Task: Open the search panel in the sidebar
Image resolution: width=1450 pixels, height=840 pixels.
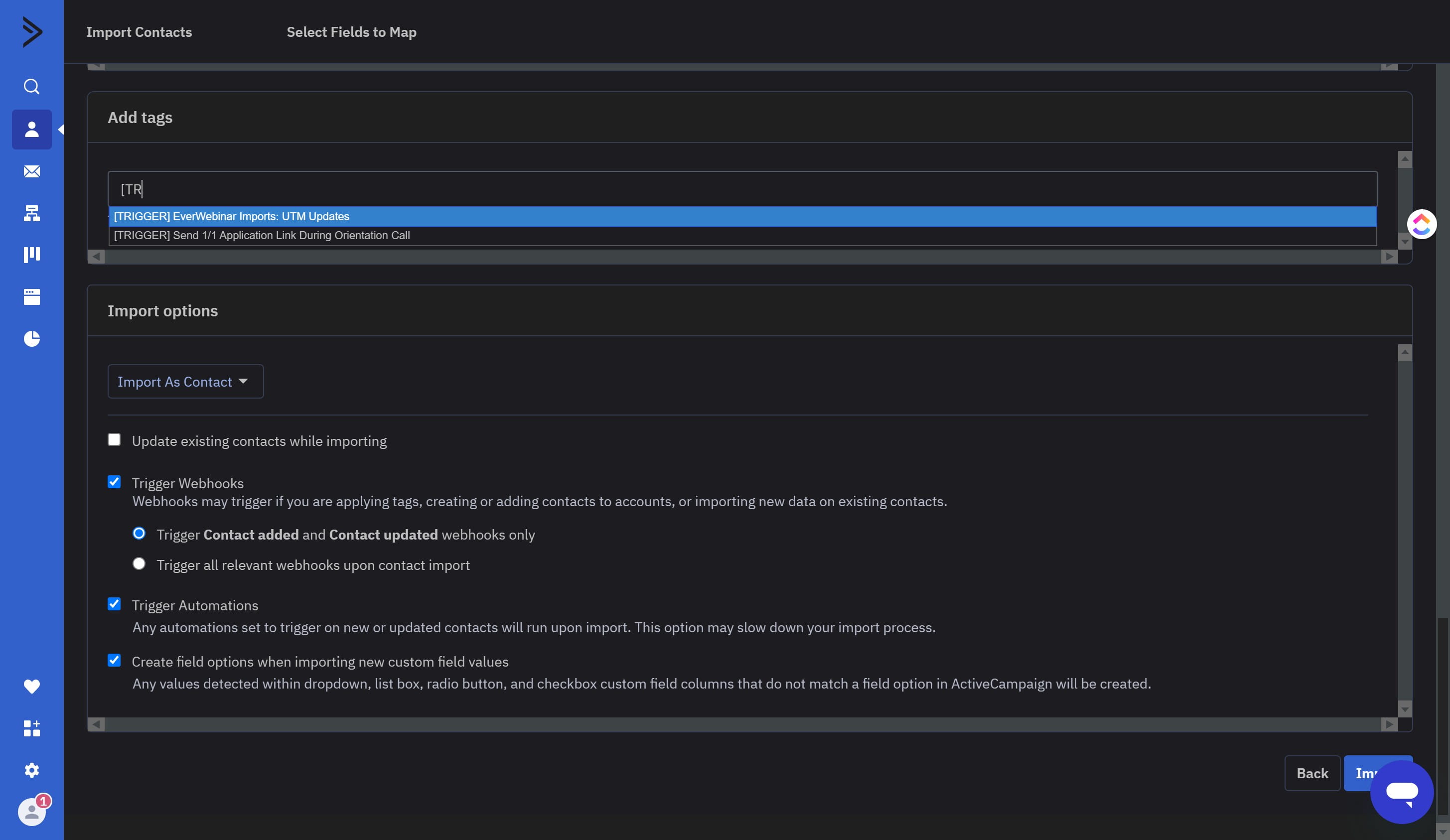Action: pyautogui.click(x=32, y=86)
